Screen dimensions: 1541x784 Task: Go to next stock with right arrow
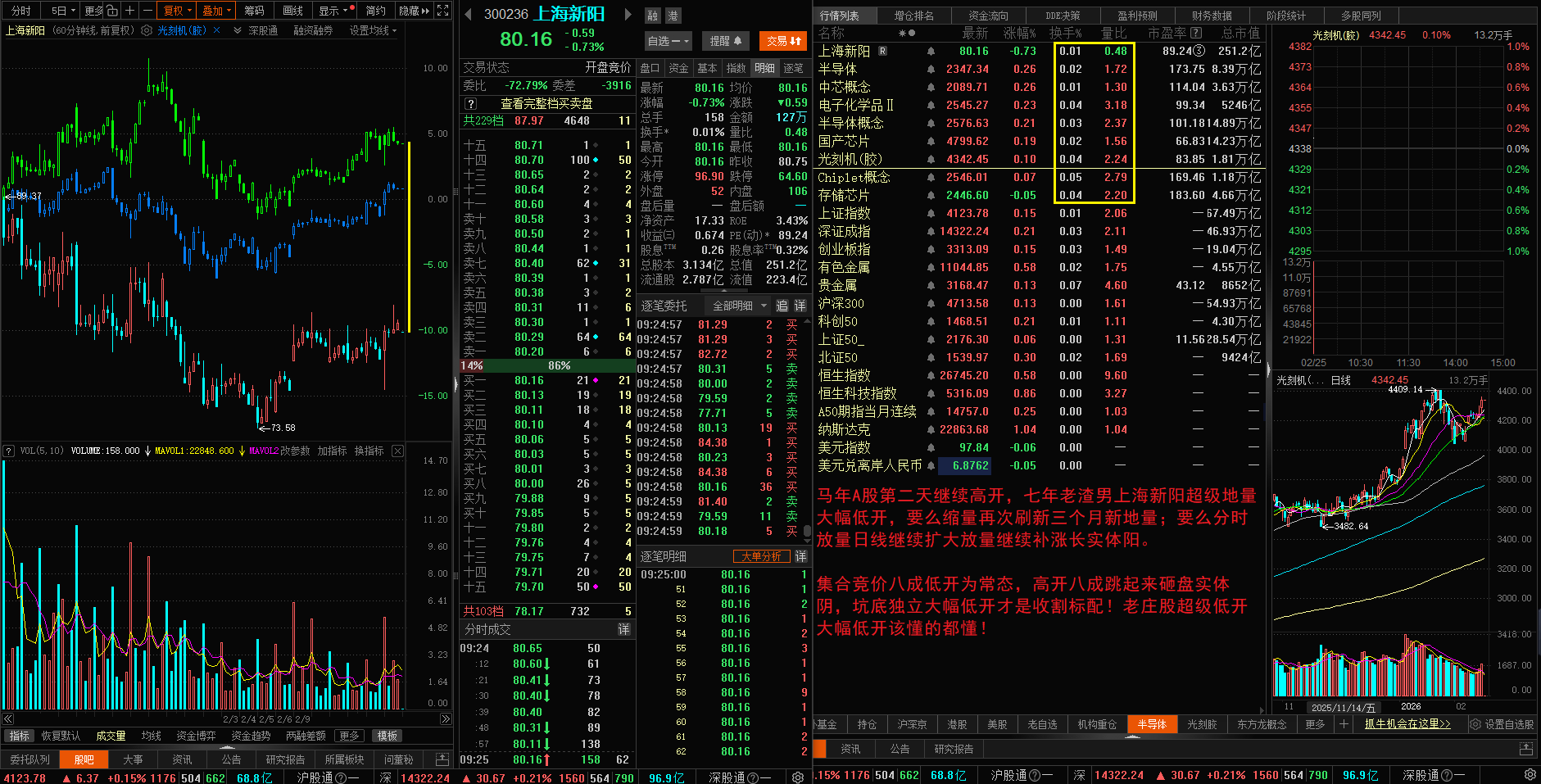coord(628,14)
